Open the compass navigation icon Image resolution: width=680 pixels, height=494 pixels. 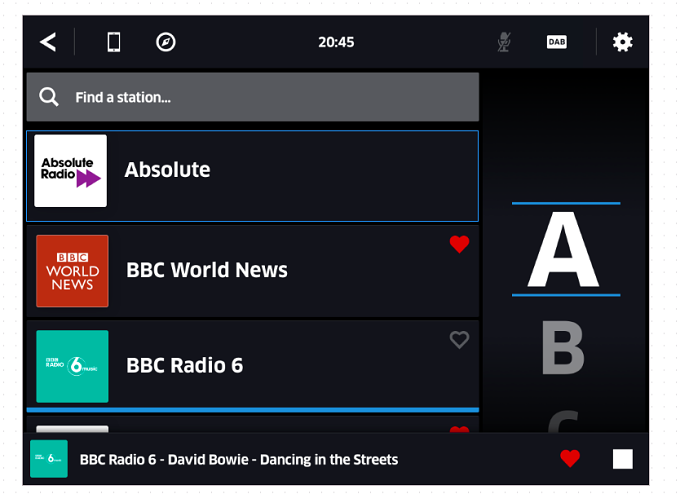(166, 42)
